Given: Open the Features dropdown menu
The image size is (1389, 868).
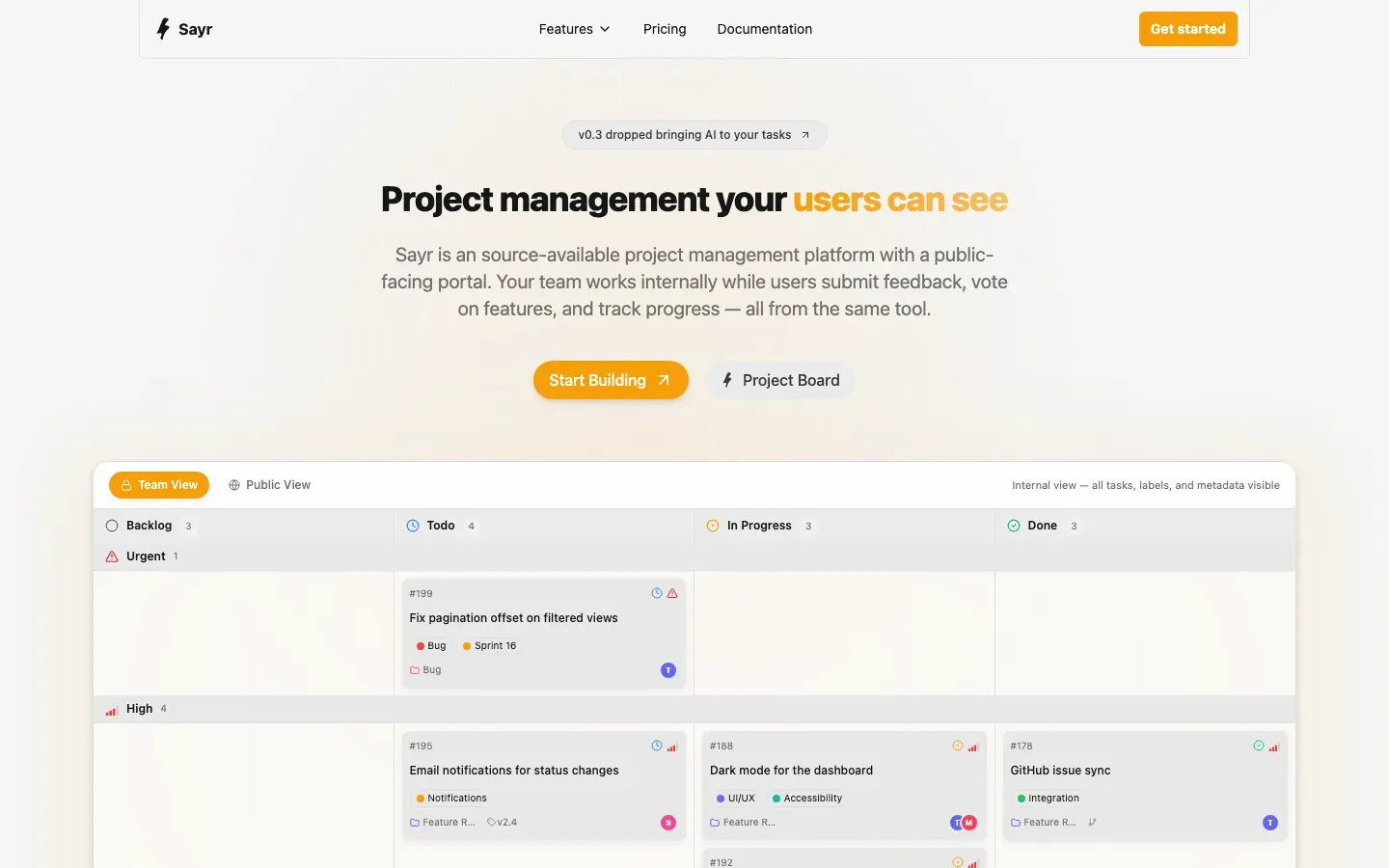Looking at the screenshot, I should pos(574,29).
